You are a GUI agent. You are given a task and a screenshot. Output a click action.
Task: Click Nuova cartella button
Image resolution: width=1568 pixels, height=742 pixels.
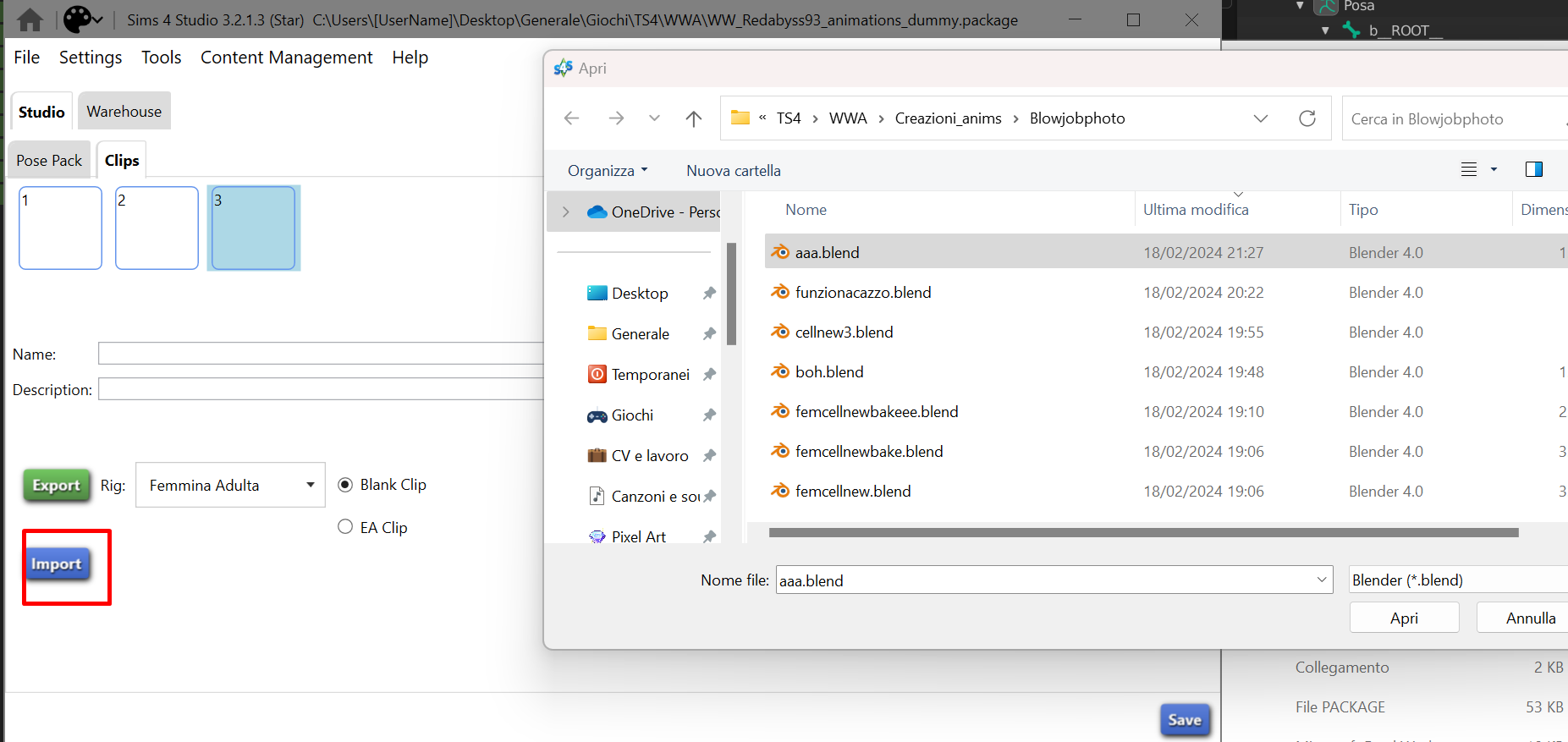734,170
